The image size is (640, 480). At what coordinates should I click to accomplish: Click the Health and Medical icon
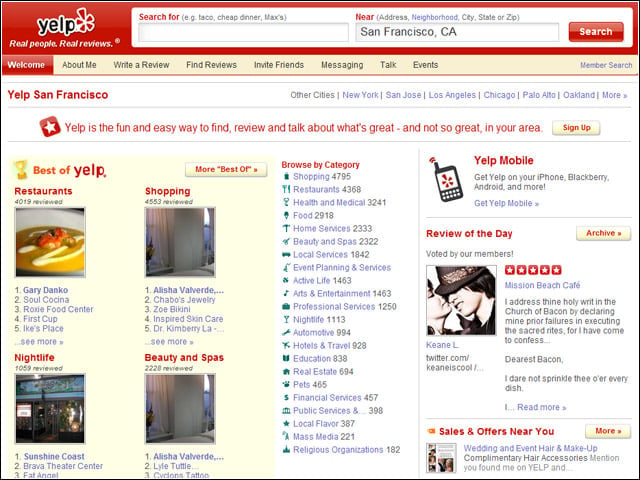(x=286, y=202)
